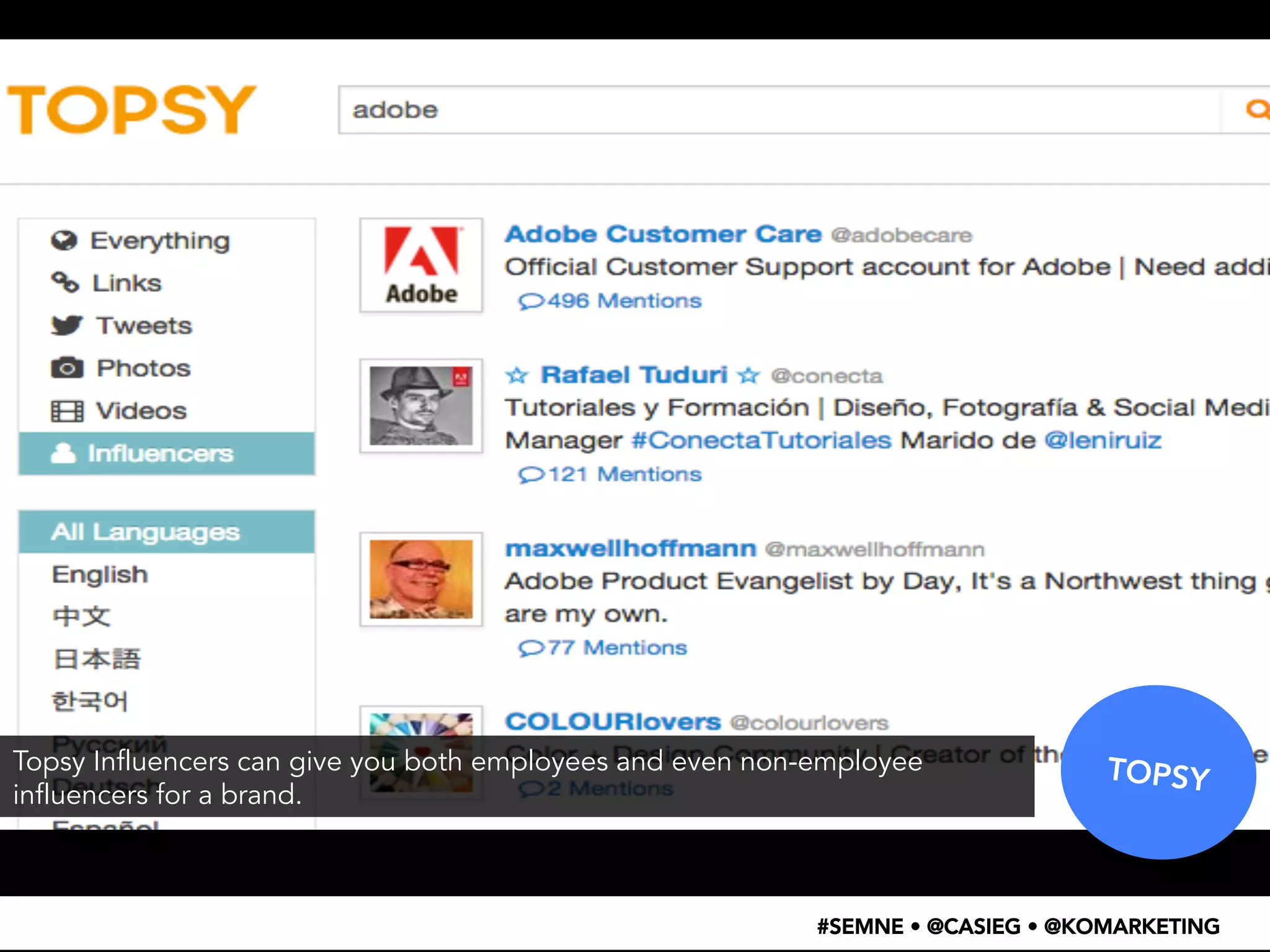This screenshot has width=1270, height=952.
Task: Open COLOURlovers profile link
Action: point(613,722)
